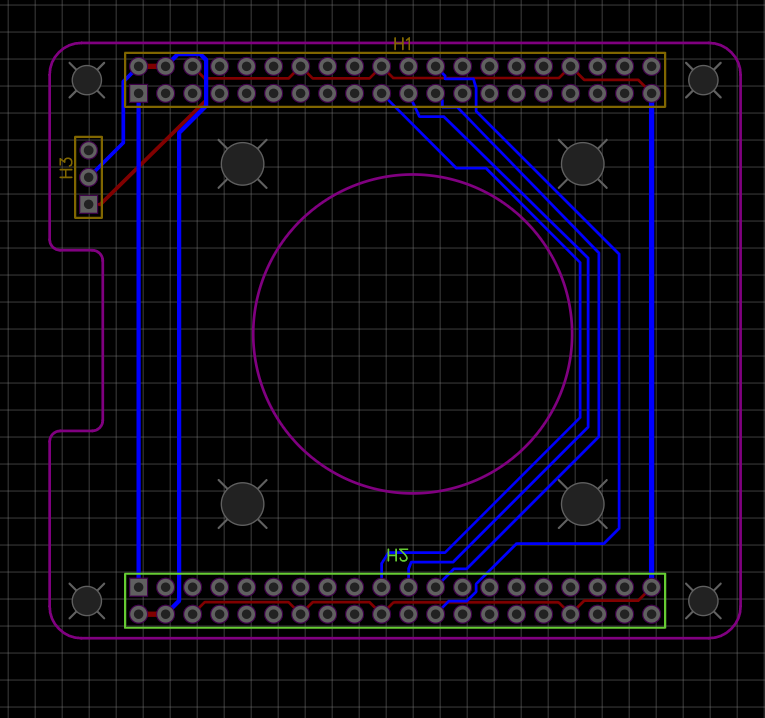Select the straight vertical blue trace on board's right side
The height and width of the screenshot is (718, 765).
coord(652,341)
